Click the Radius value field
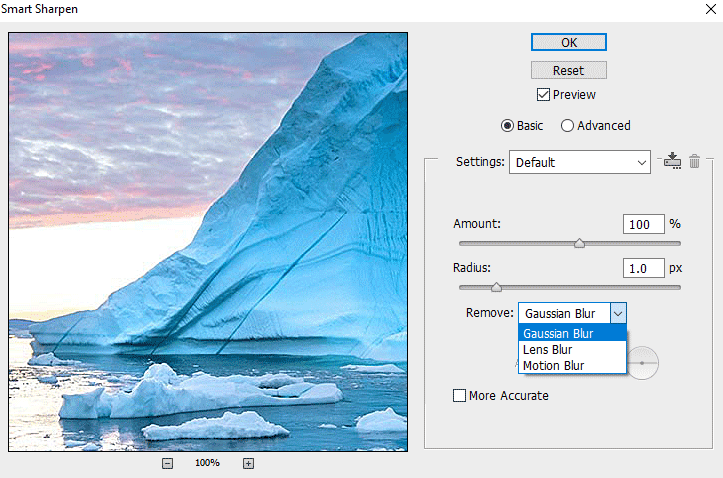Screen dimensions: 723x478 [644, 268]
